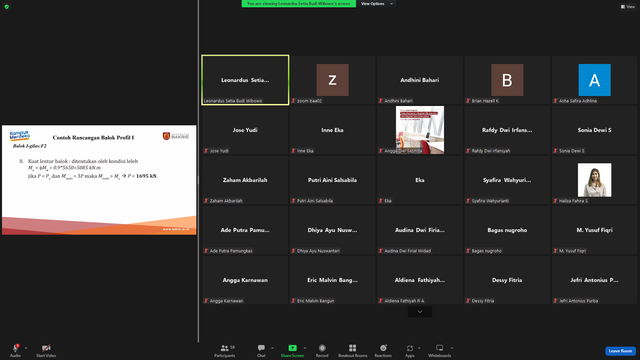Select Eka's participant tile
The height and width of the screenshot is (360, 640).
[420, 180]
